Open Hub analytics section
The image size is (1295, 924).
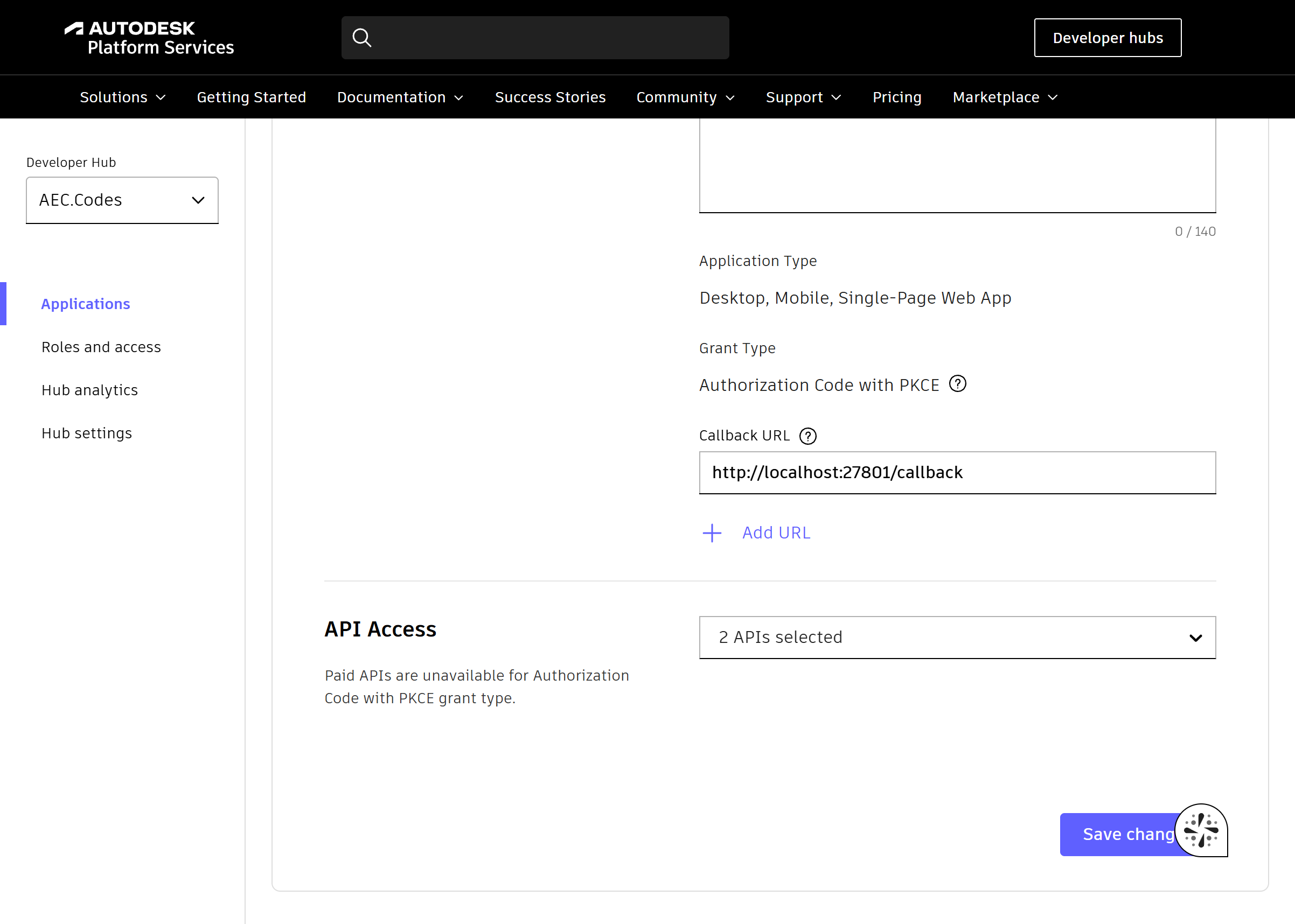pyautogui.click(x=90, y=390)
